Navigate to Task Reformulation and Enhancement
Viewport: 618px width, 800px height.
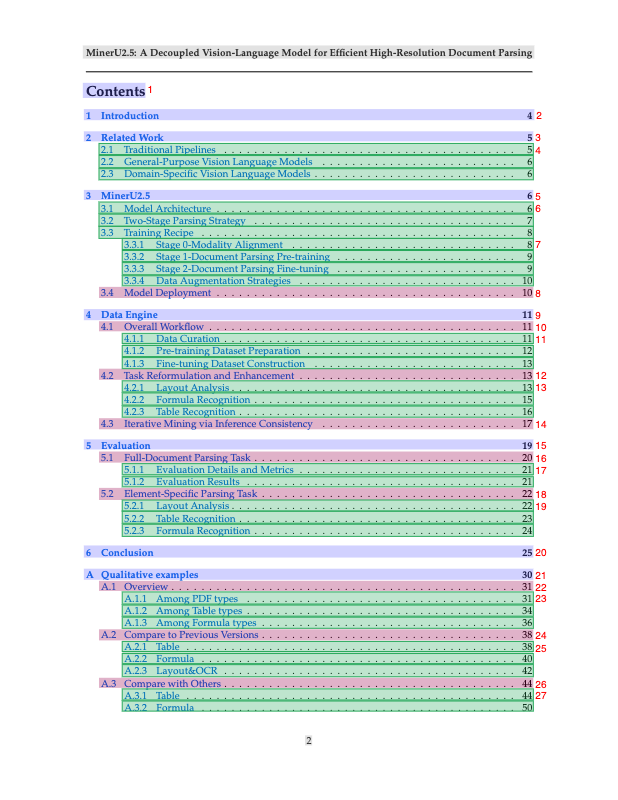click(208, 376)
